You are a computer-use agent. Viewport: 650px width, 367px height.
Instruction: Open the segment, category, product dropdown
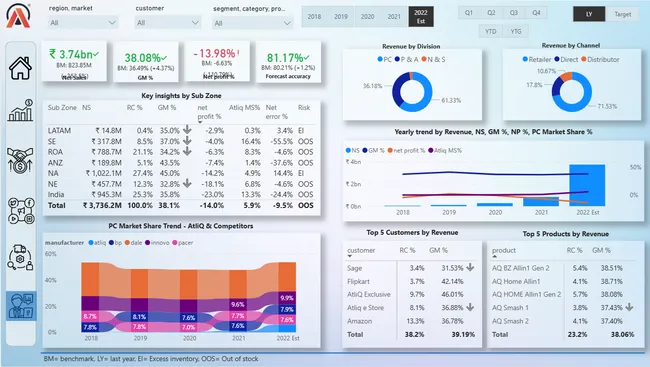click(x=252, y=23)
